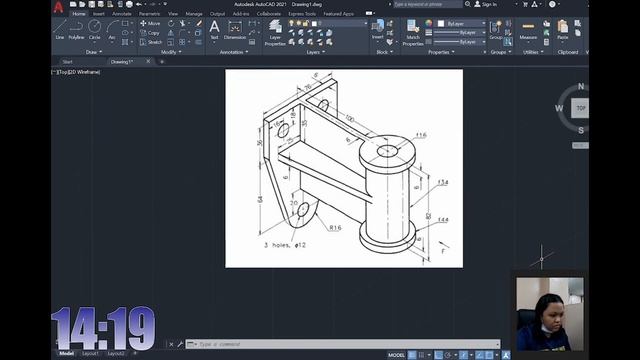Click the Dimension tool
Image resolution: width=640 pixels, height=360 pixels.
click(235, 30)
